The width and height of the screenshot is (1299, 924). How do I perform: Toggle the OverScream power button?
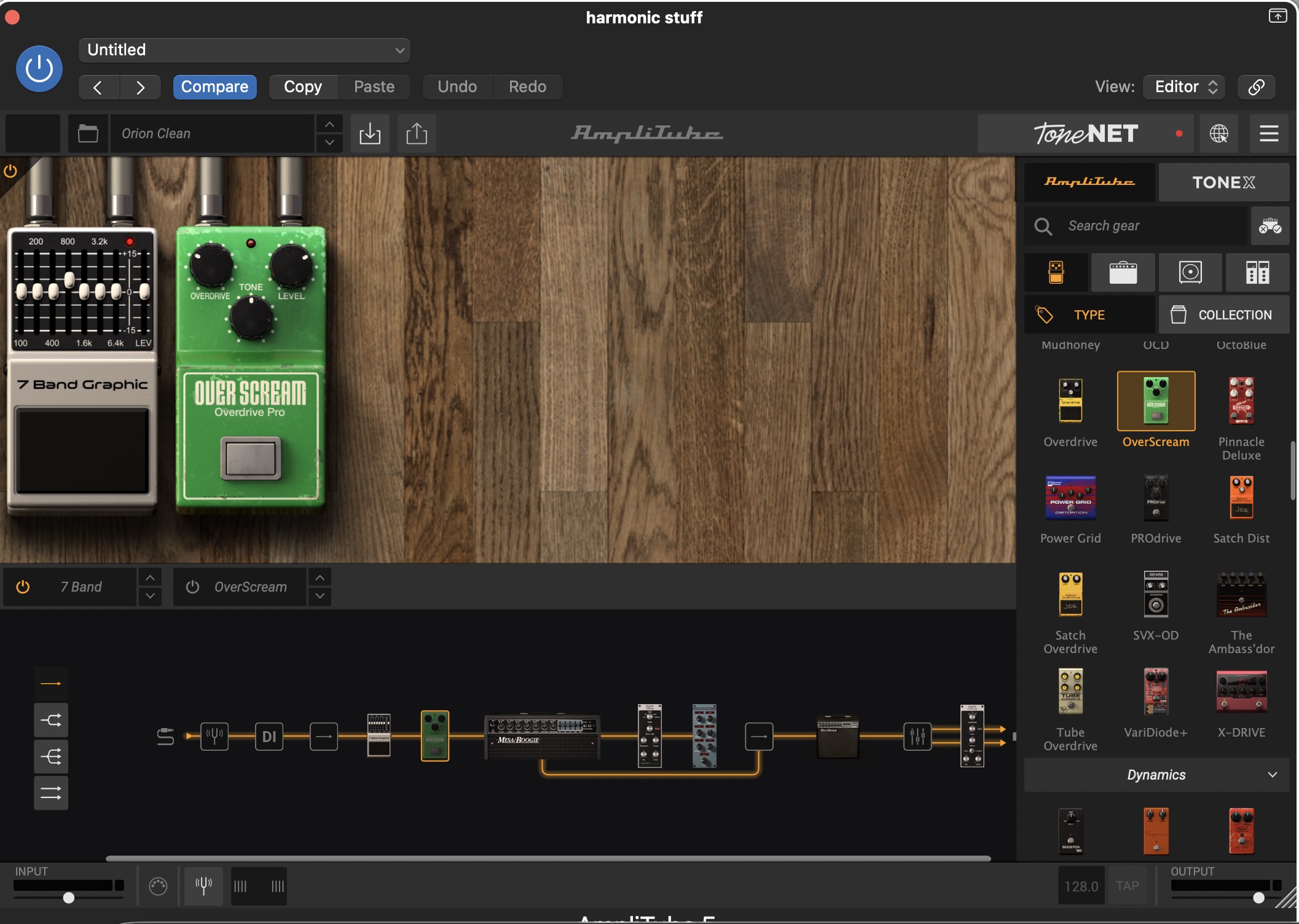pos(192,587)
